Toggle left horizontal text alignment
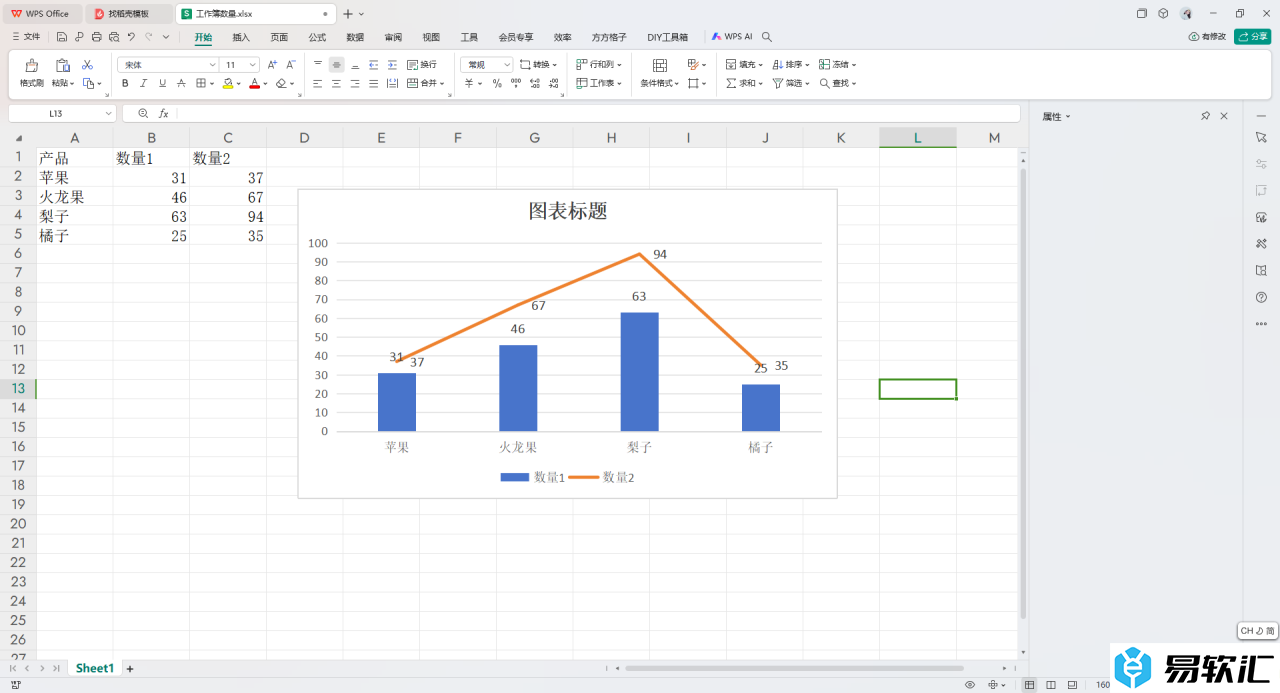1280x693 pixels. [x=318, y=84]
